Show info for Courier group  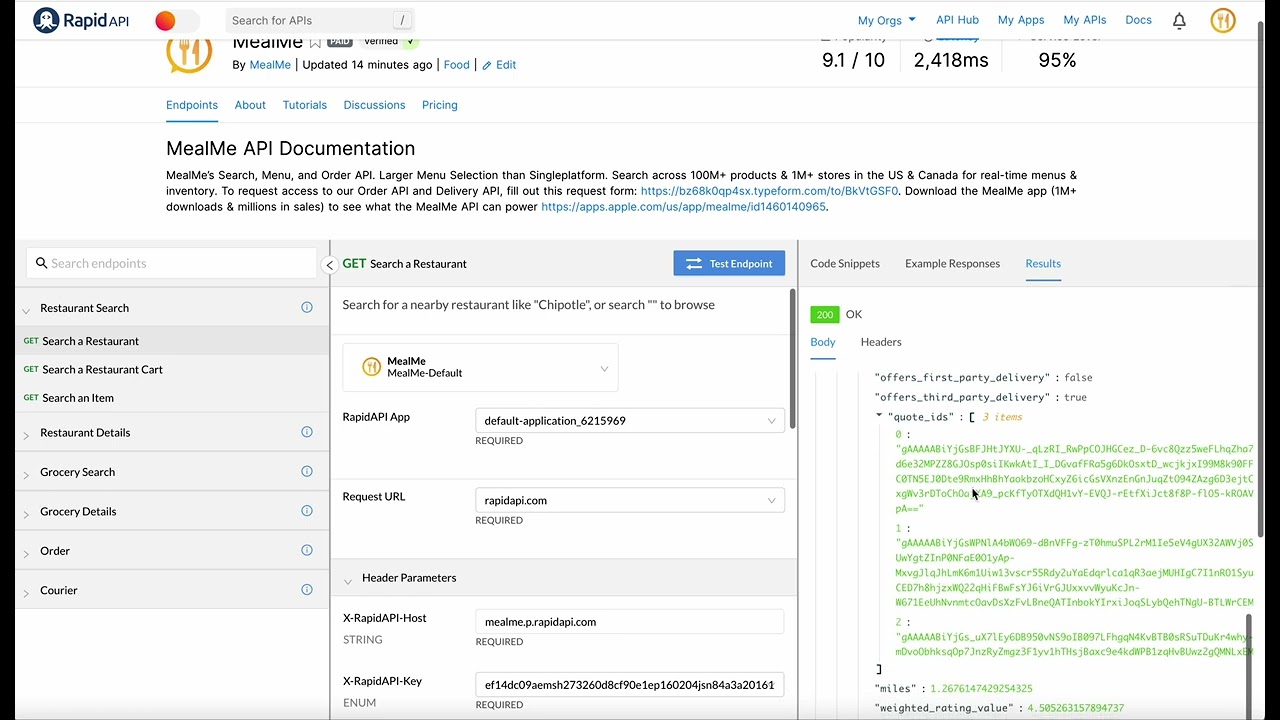[307, 590]
